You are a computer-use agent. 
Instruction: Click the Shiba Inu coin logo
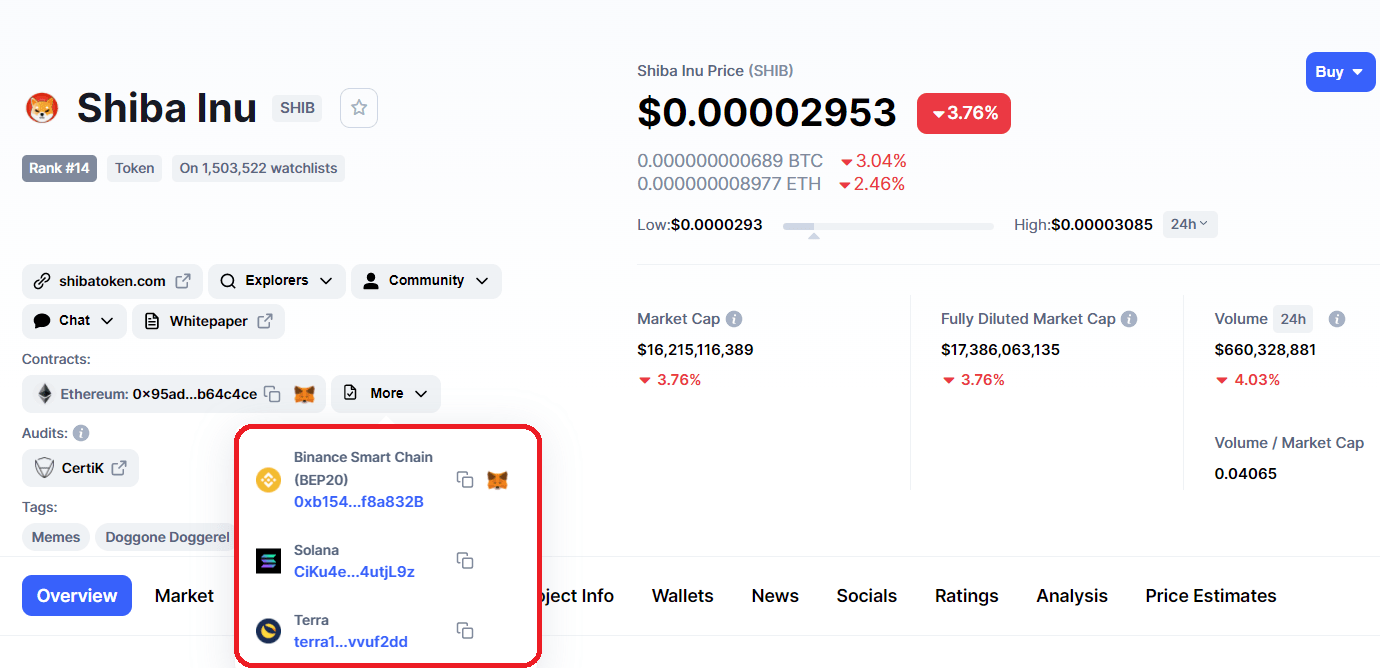42,108
